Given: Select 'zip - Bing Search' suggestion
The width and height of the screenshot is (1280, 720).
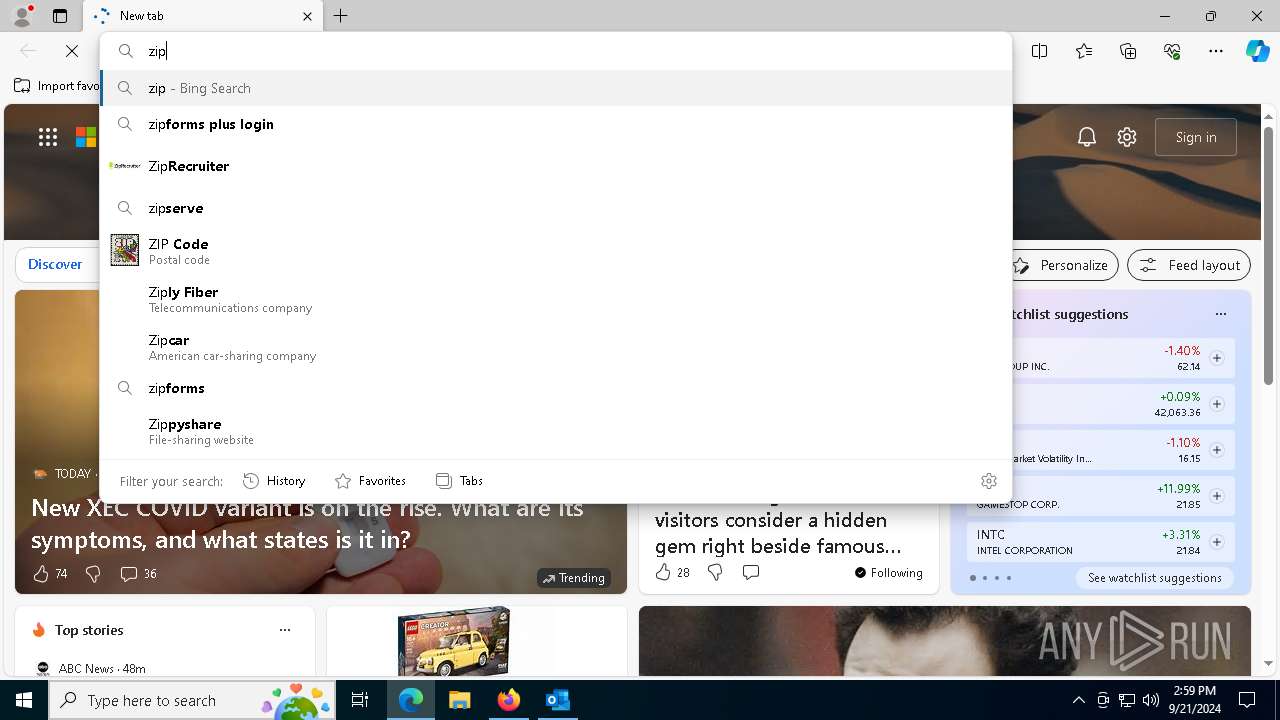Looking at the screenshot, I should 556,88.
